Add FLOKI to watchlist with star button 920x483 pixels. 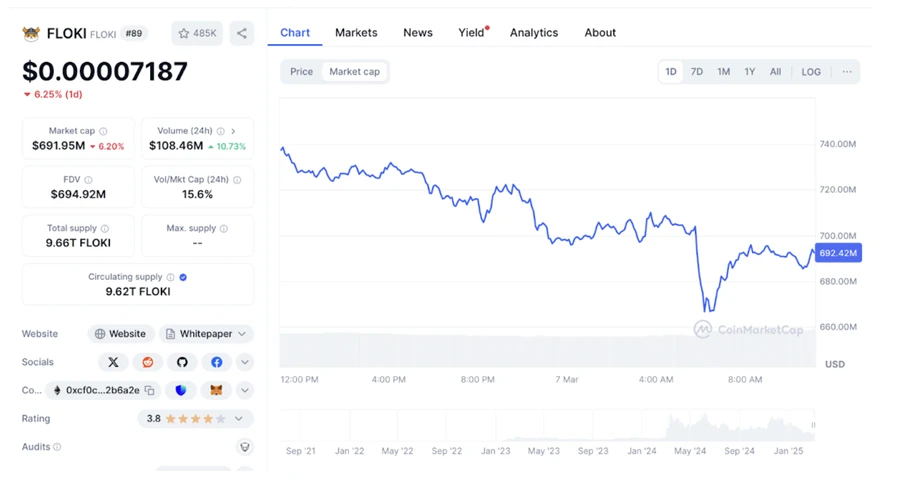pyautogui.click(x=197, y=33)
